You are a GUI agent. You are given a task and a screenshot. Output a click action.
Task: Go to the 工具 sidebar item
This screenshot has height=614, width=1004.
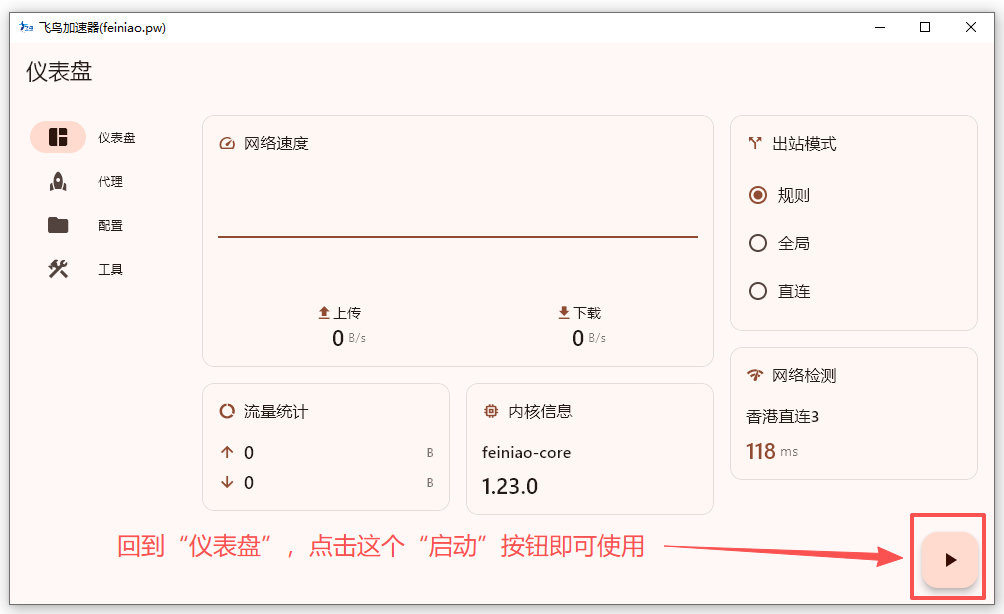coord(110,270)
